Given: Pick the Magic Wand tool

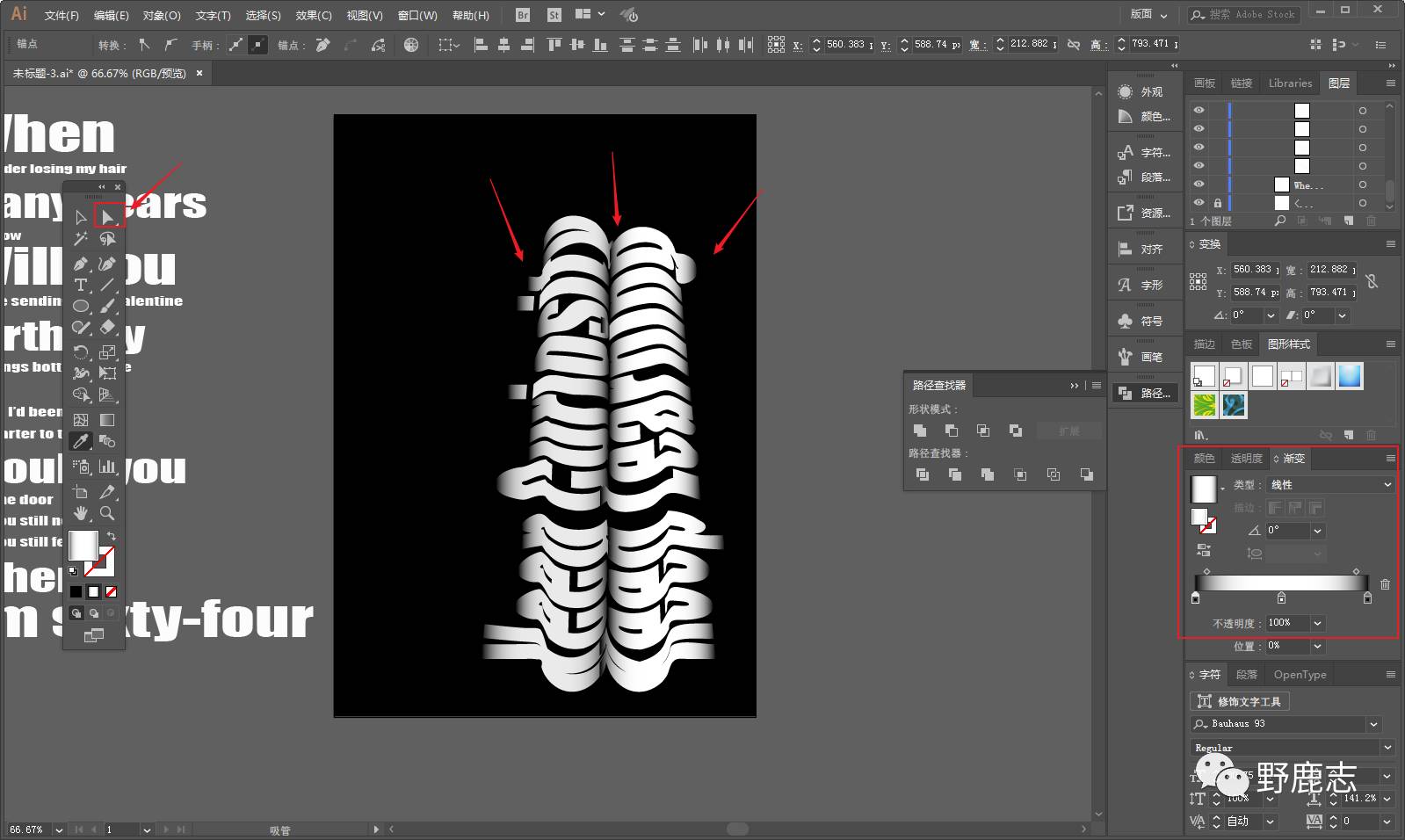Looking at the screenshot, I should pyautogui.click(x=81, y=239).
